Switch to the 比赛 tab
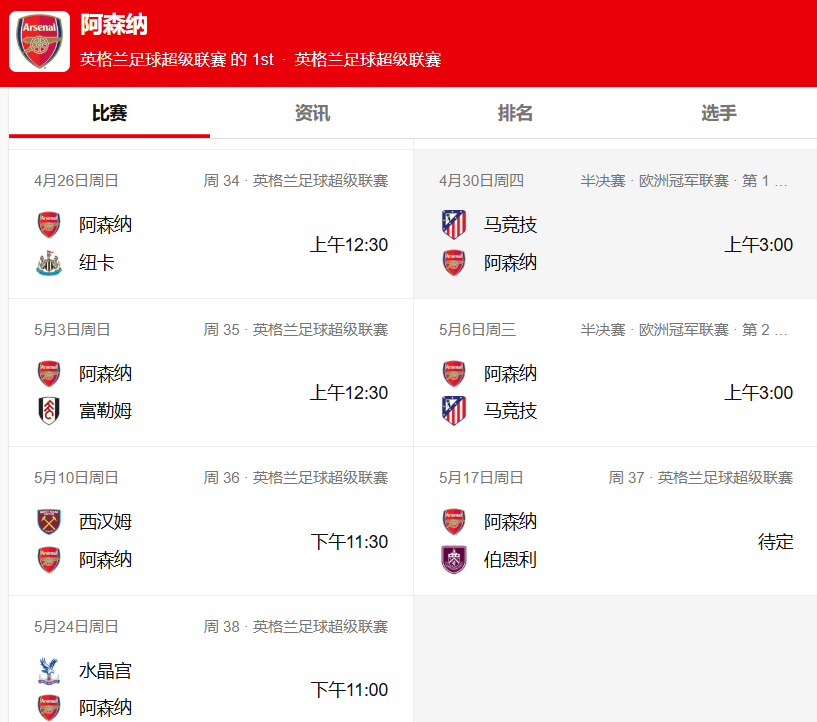 [109, 113]
